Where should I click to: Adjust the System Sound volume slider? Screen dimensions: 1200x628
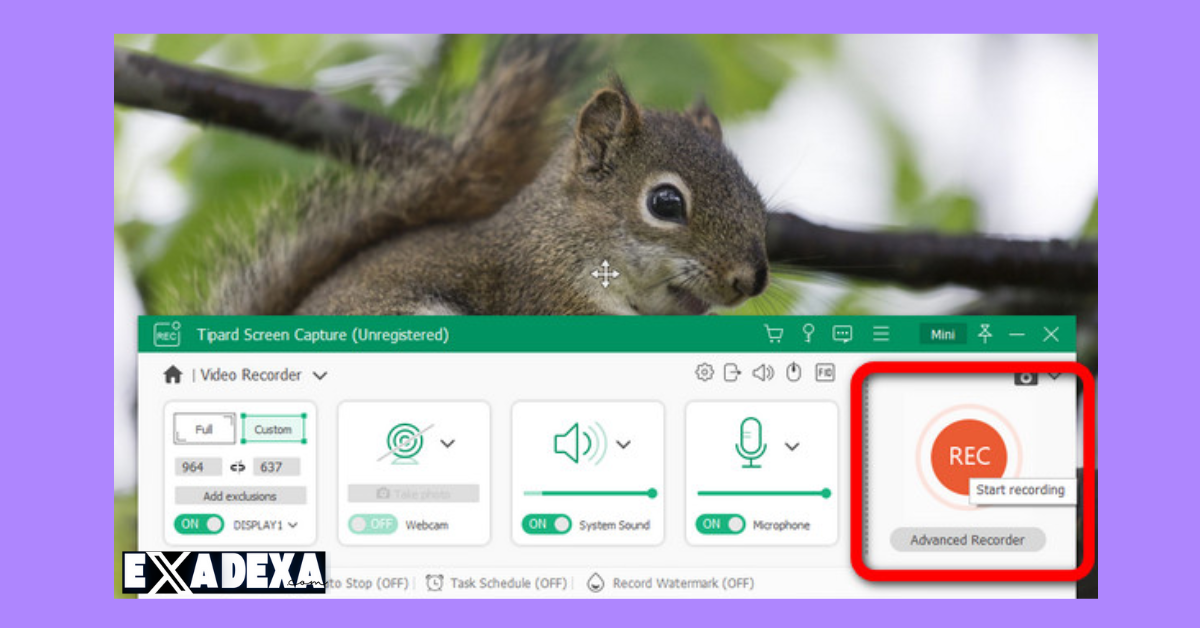pos(588,493)
